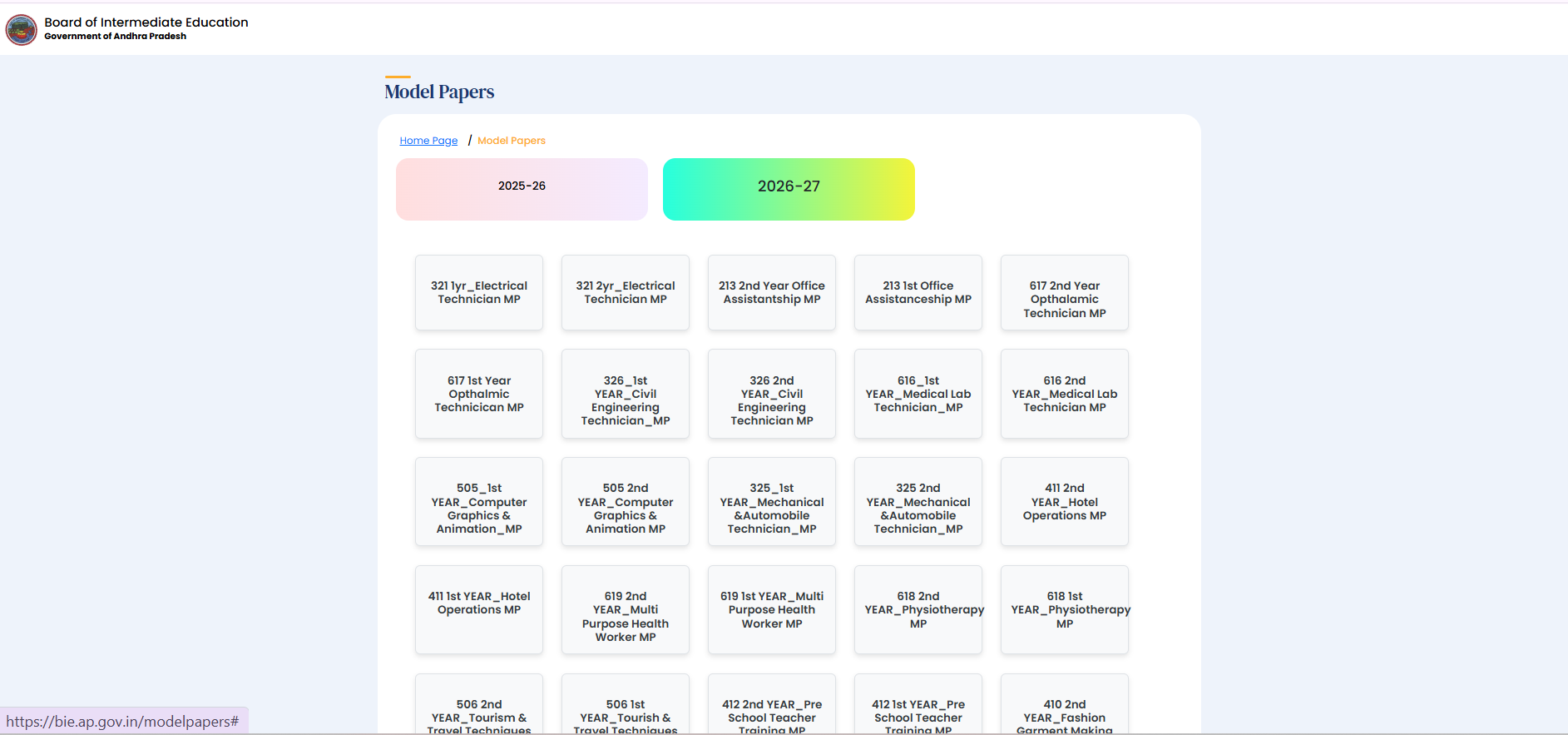Click the Board of Intermediate Education emblem logo
The image size is (1568, 735).
click(22, 30)
